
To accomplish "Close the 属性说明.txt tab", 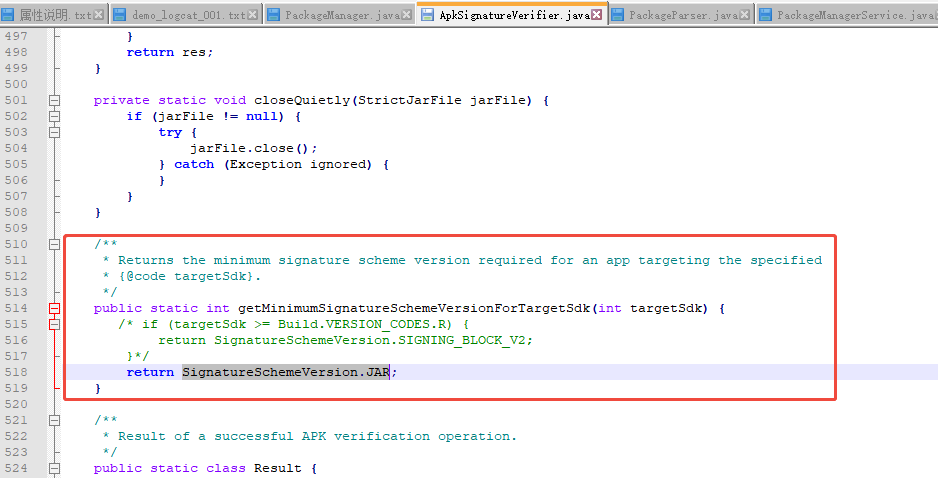I will coord(99,15).
